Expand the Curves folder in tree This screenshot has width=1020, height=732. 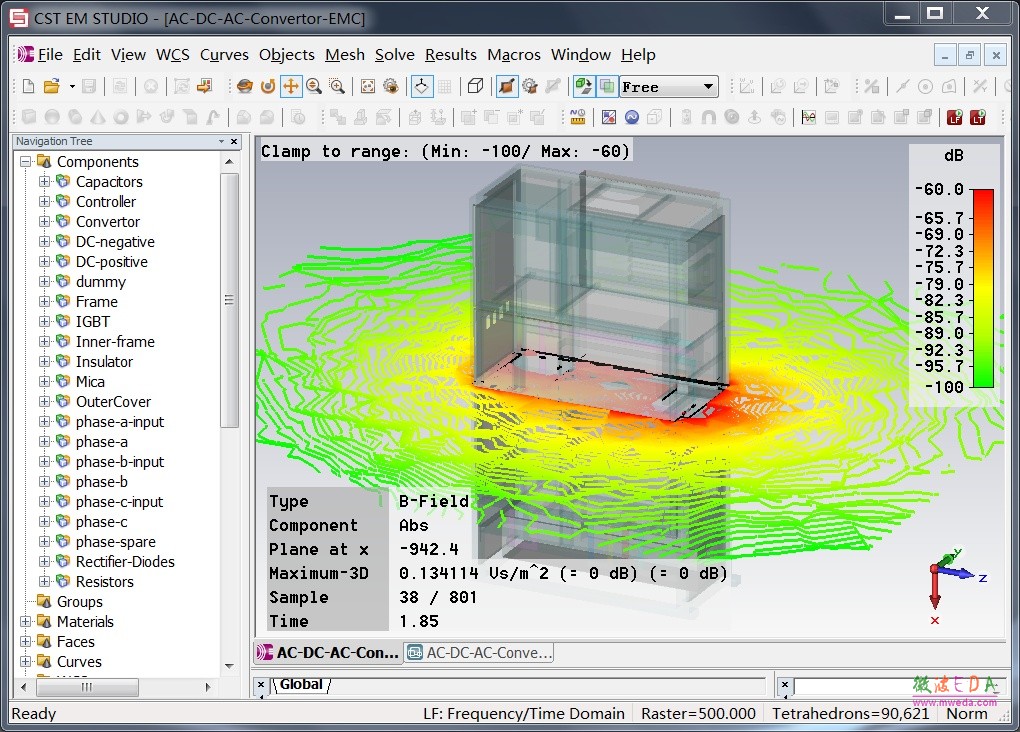click(25, 662)
